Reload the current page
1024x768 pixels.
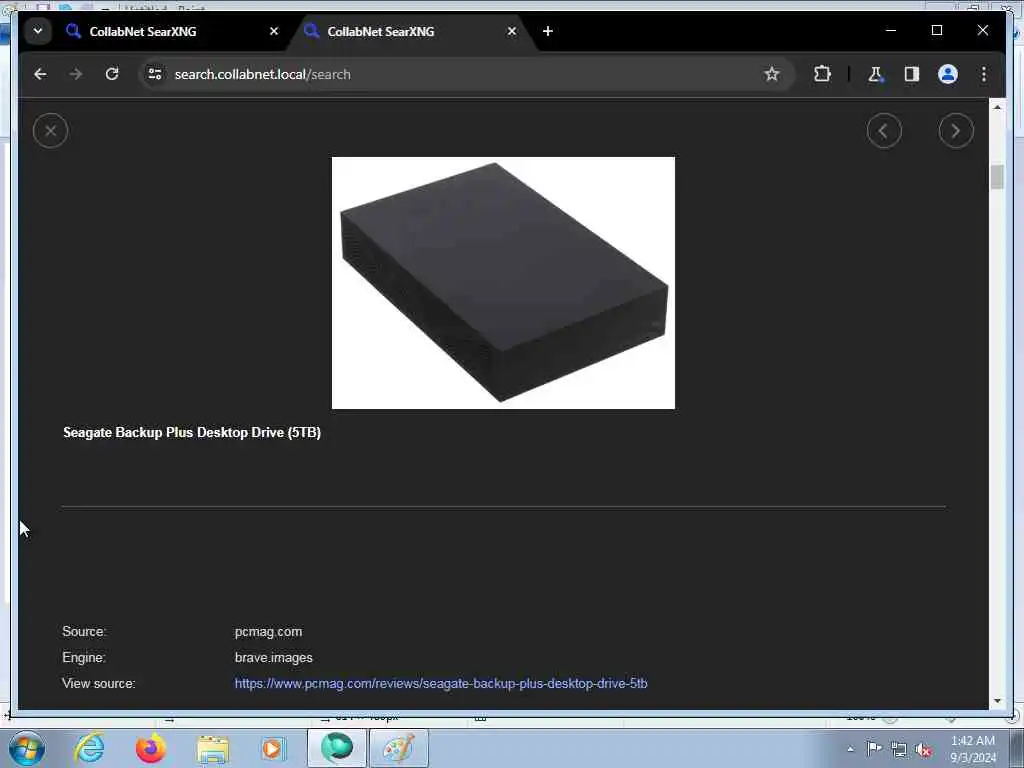click(112, 74)
